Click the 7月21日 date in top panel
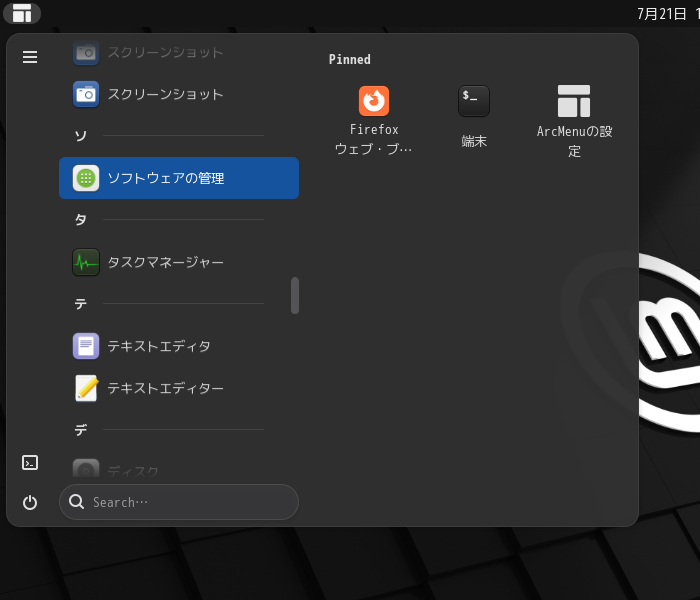This screenshot has height=600, width=700. tap(661, 13)
